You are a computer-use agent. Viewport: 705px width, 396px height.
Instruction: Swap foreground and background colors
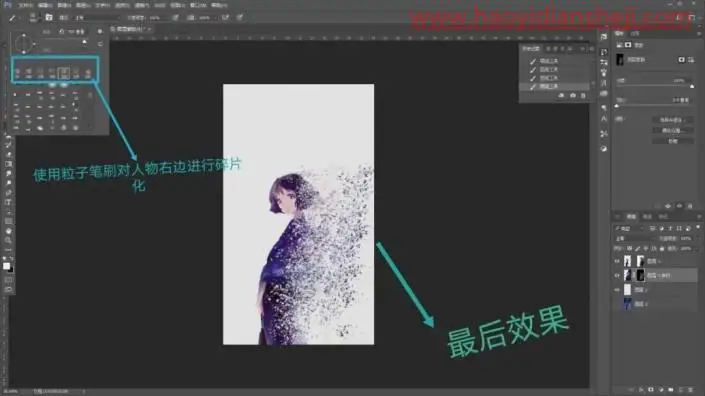(x=12, y=259)
